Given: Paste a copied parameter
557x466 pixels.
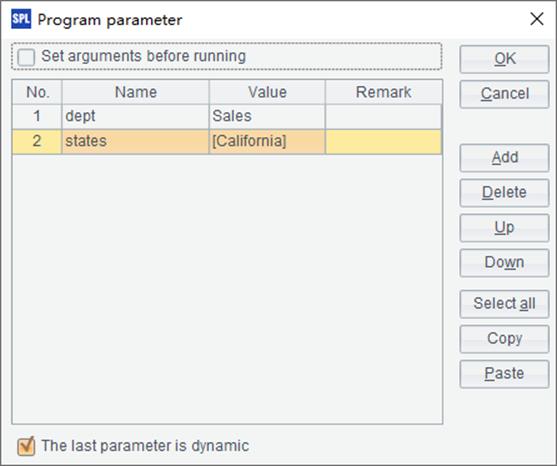Looking at the screenshot, I should 504,374.
